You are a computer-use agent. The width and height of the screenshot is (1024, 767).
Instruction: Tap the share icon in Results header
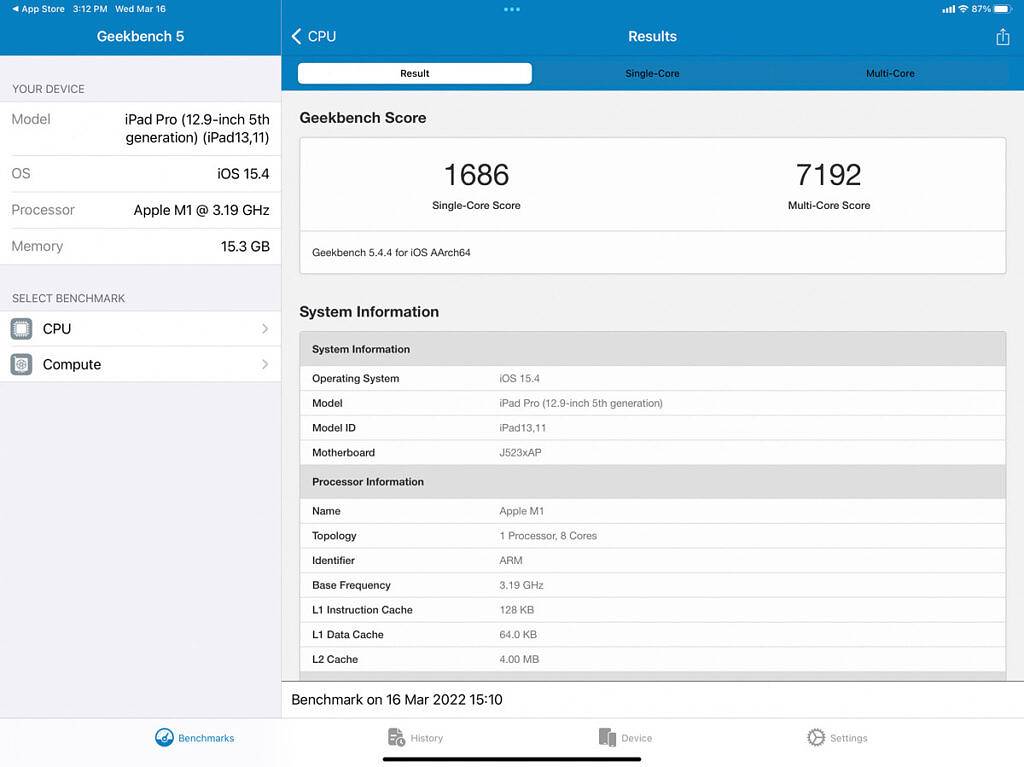click(1002, 37)
